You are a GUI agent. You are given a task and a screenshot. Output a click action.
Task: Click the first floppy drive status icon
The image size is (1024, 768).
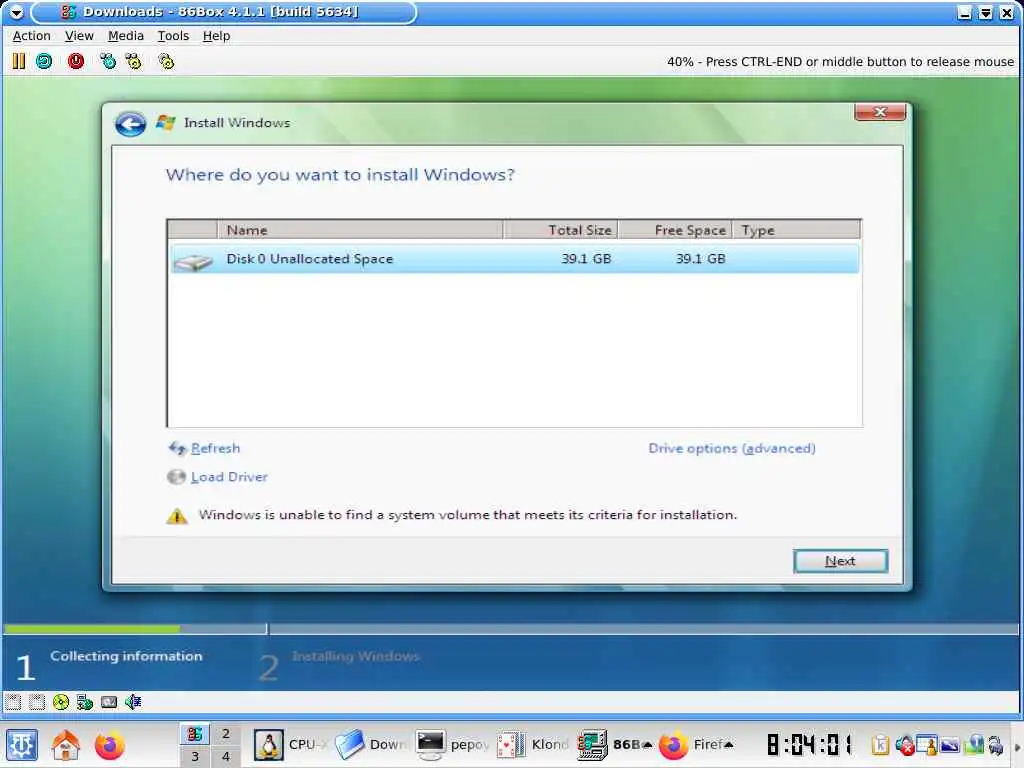(13, 702)
